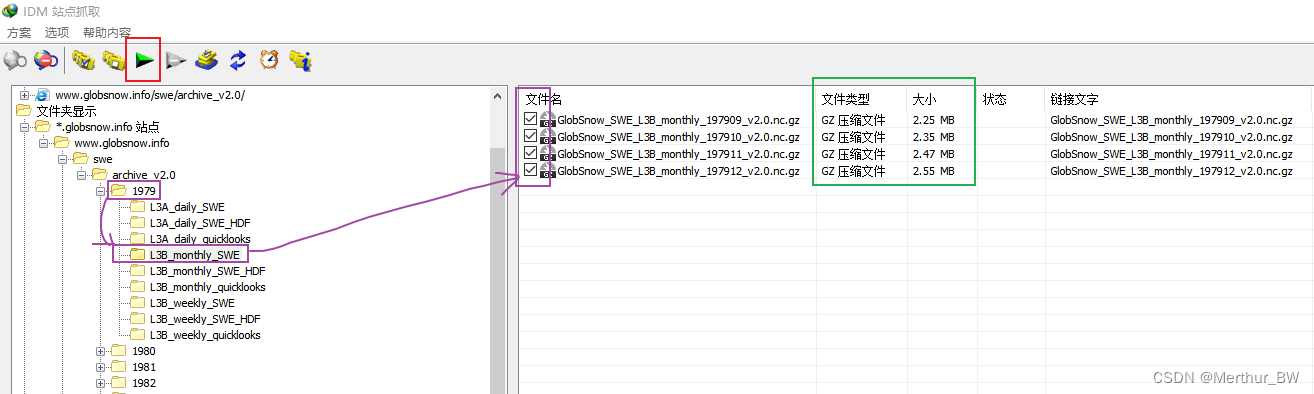Select the archive_v2.0 folder label

point(143,175)
